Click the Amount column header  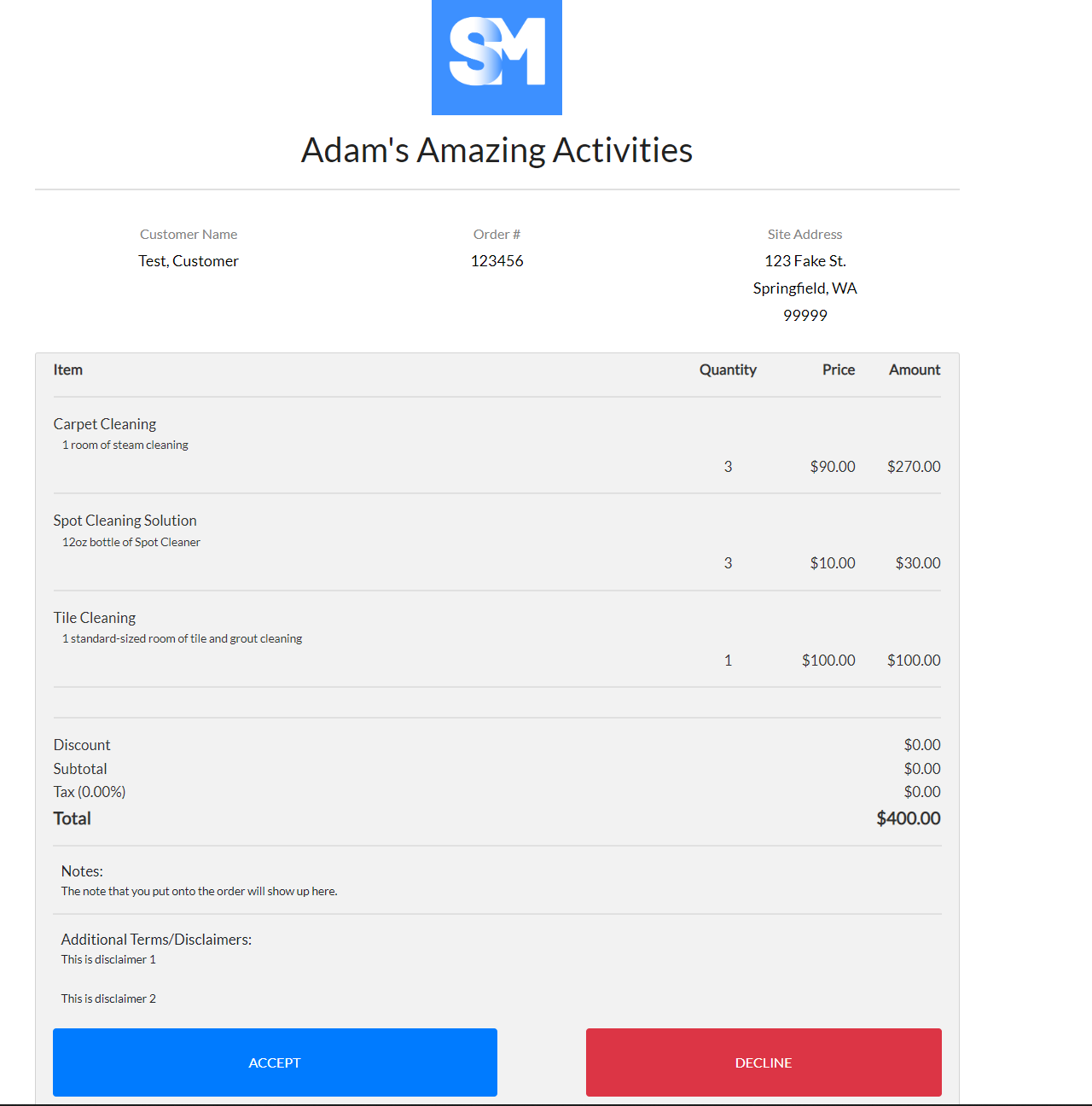[x=915, y=370]
